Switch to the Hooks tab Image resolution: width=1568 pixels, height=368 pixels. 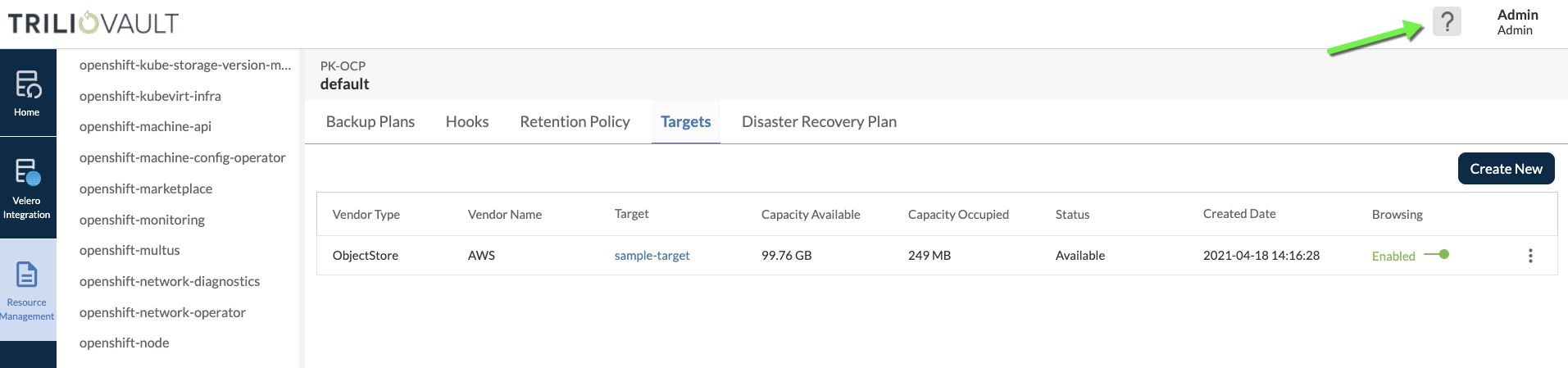coord(466,122)
